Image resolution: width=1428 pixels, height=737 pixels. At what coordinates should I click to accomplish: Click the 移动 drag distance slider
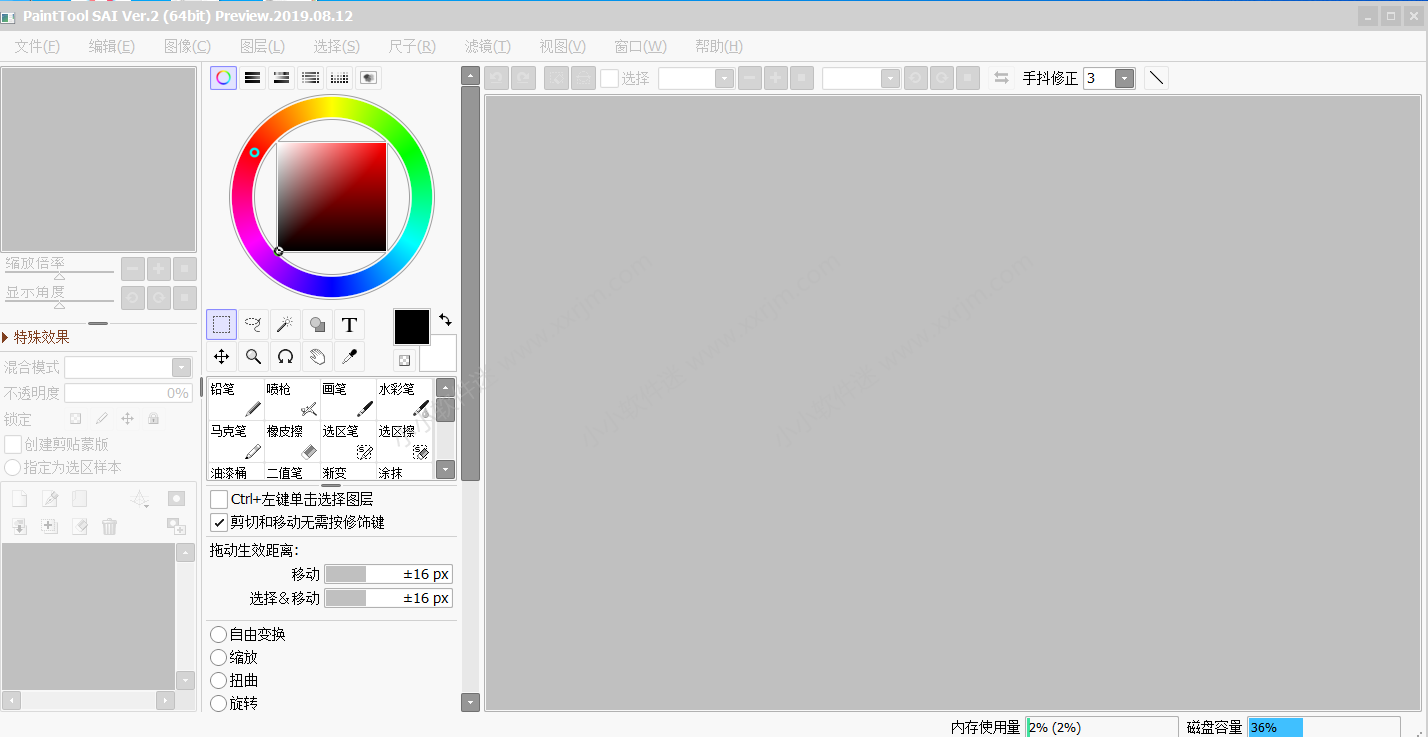(388, 574)
